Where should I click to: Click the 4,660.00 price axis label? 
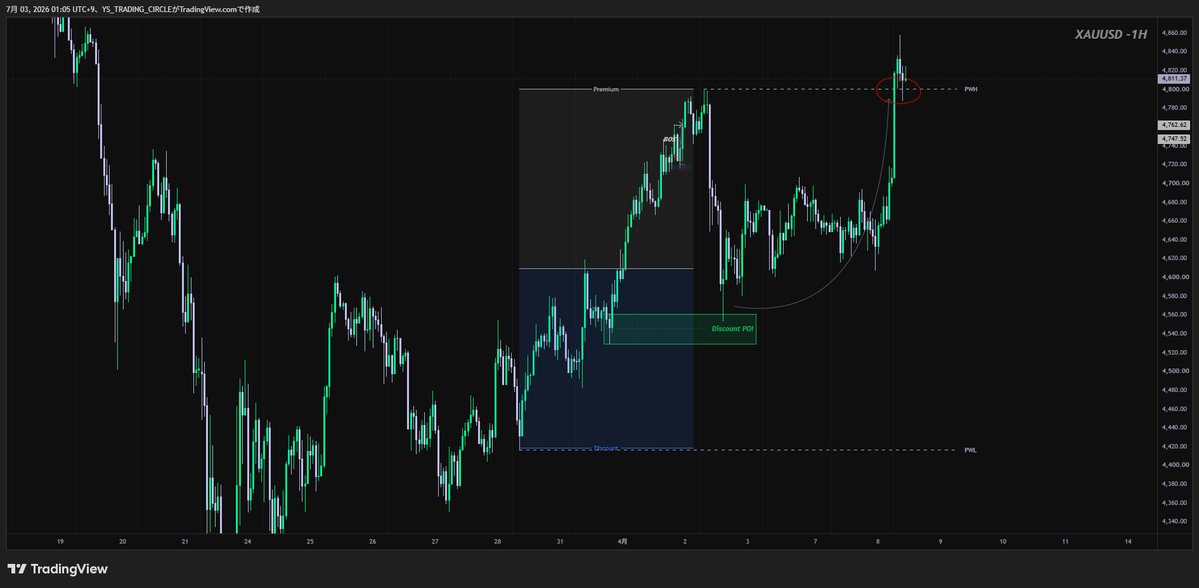coord(1174,221)
